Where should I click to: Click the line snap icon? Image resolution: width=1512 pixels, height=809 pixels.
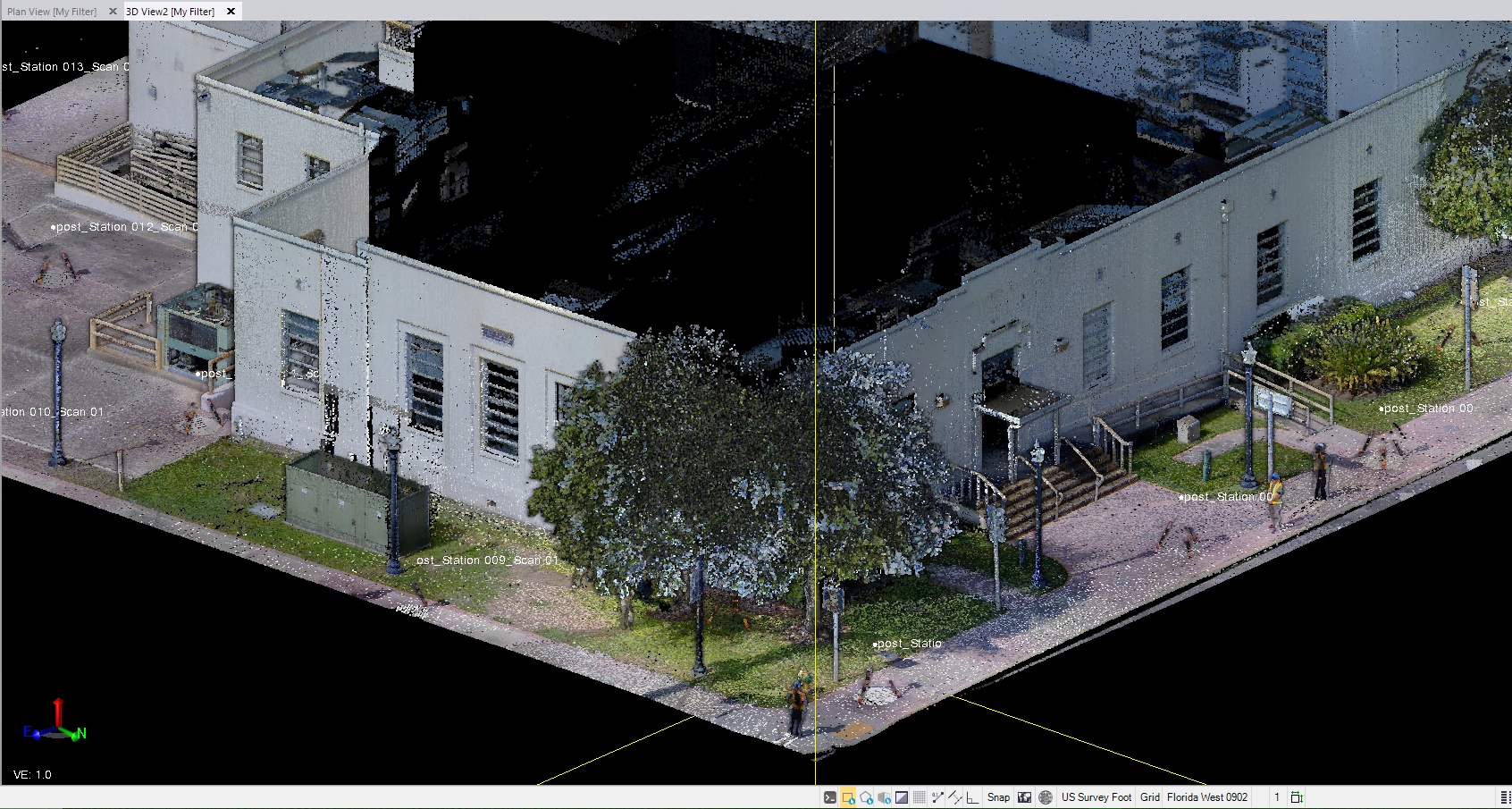coord(955,797)
